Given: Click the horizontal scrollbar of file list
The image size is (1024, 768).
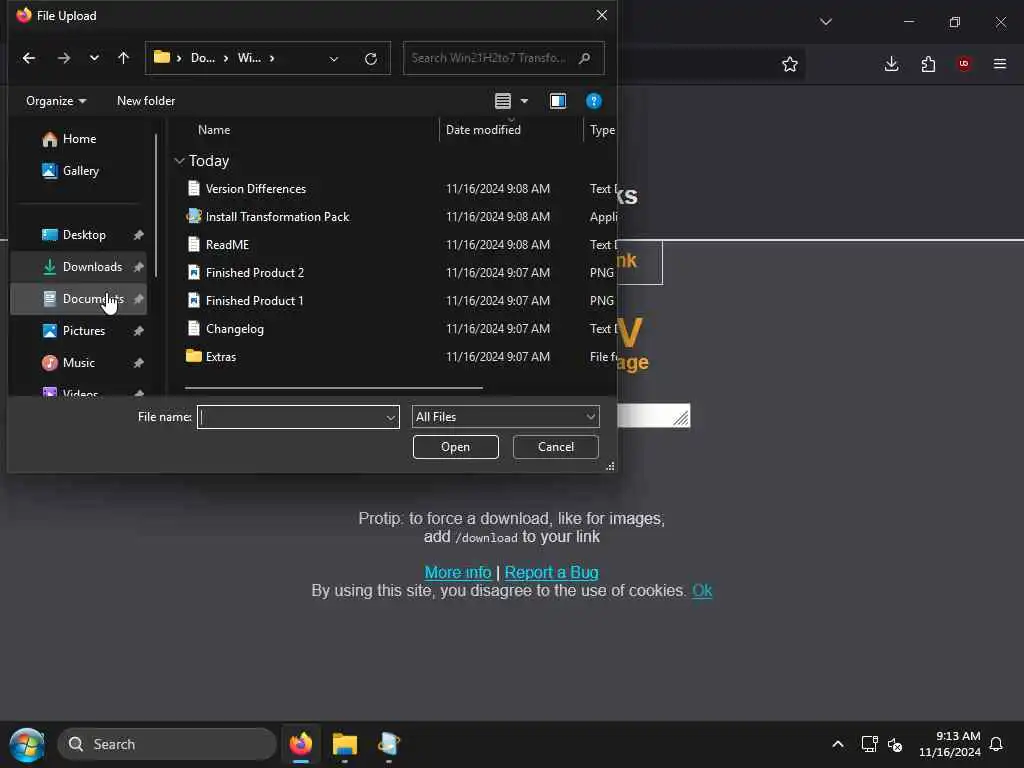Looking at the screenshot, I should tap(334, 388).
